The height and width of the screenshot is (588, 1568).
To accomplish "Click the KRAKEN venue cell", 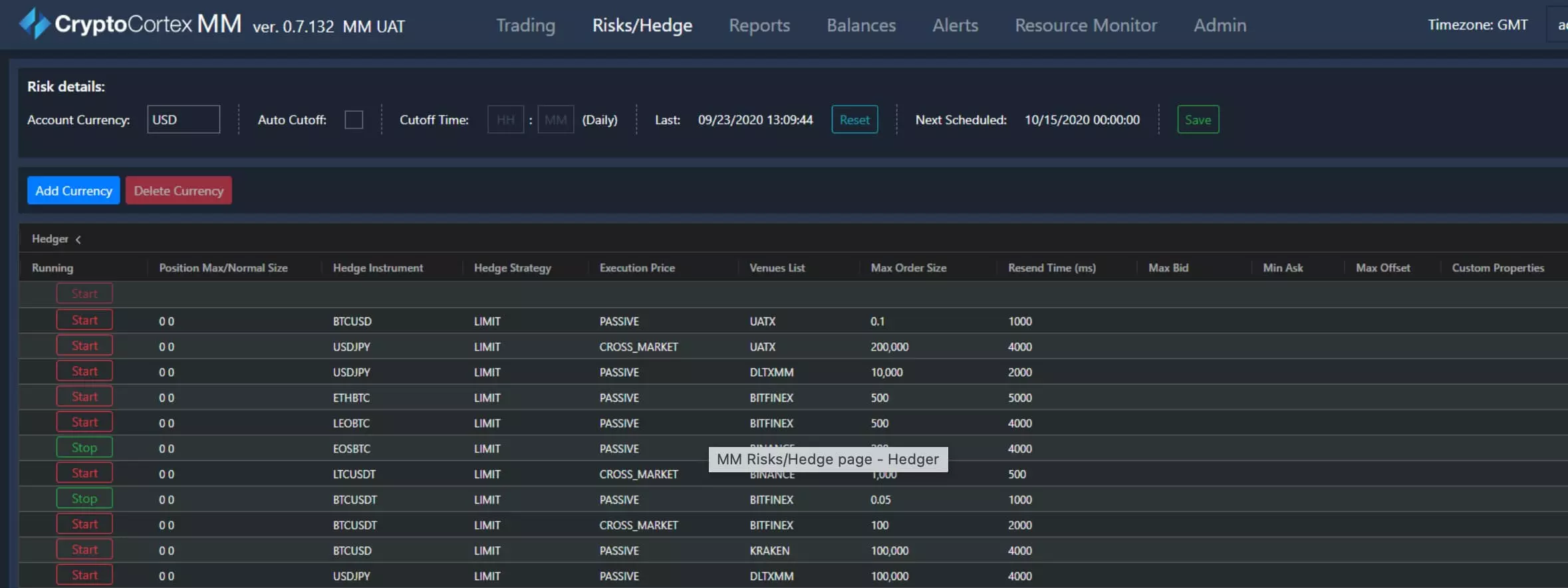I will click(769, 551).
